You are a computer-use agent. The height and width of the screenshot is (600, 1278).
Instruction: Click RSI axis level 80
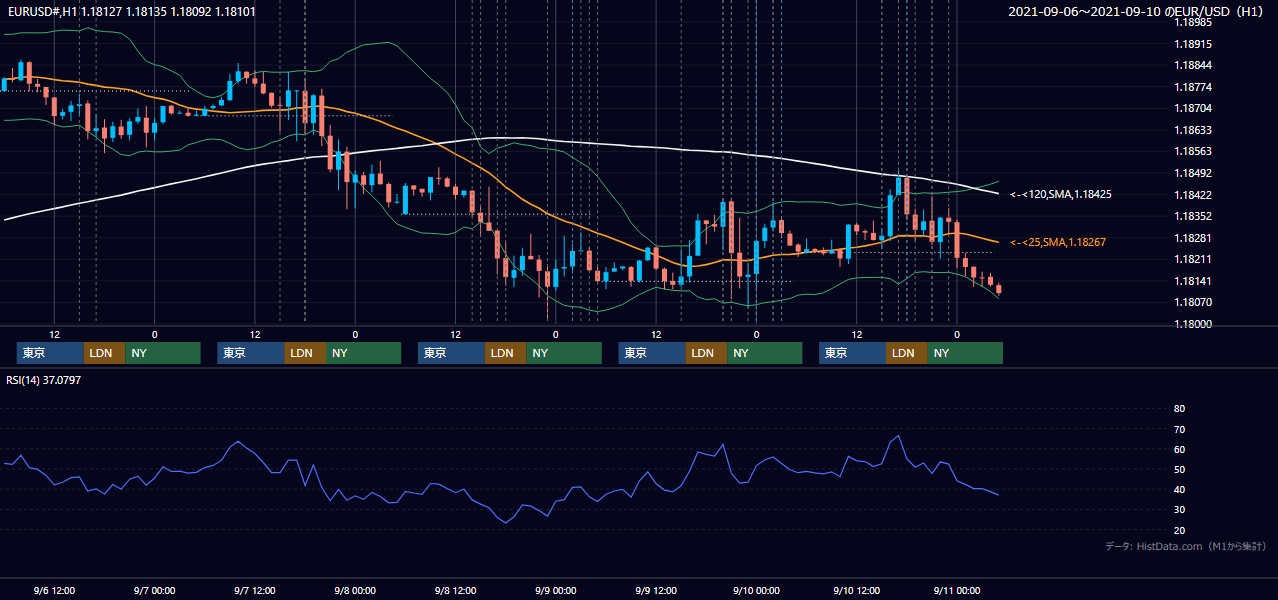(x=1179, y=409)
